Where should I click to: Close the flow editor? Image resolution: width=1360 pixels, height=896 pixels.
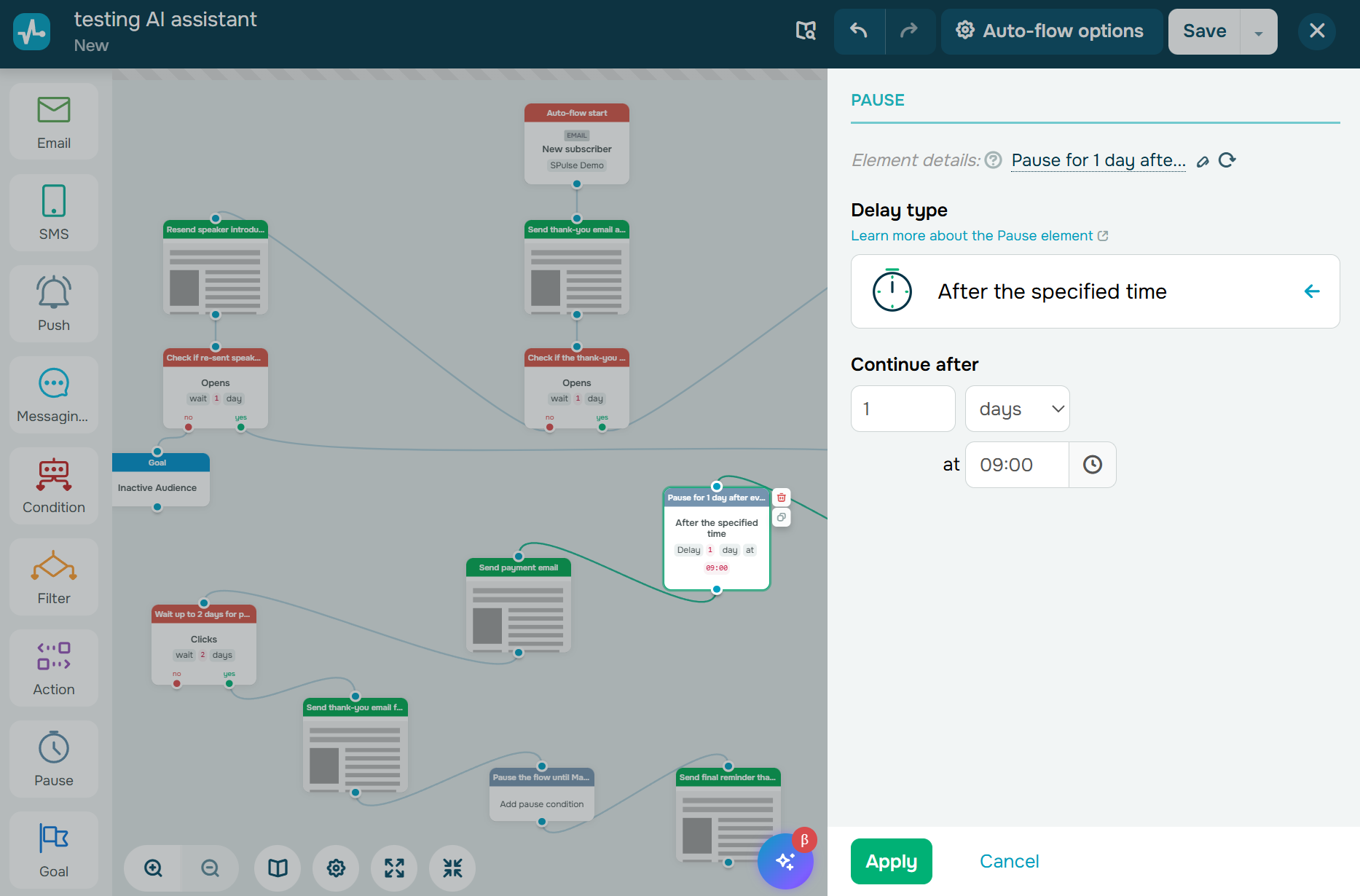1317,31
